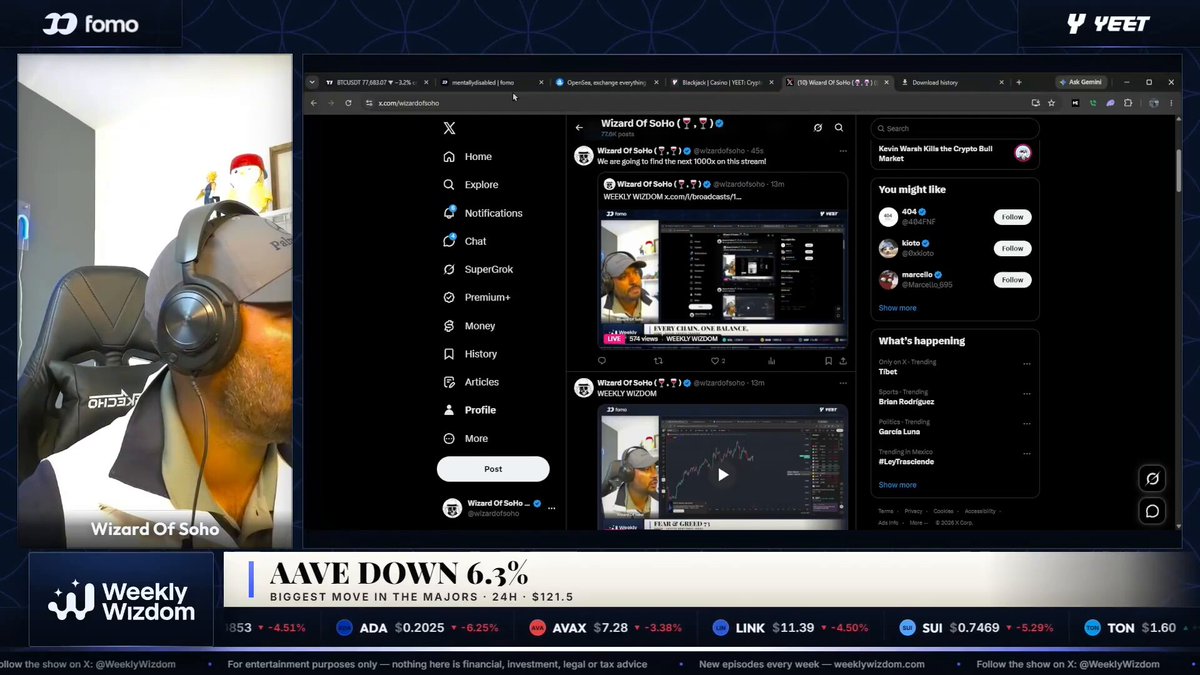
Task: Click the floating Grok button at bottom right
Action: click(1152, 479)
